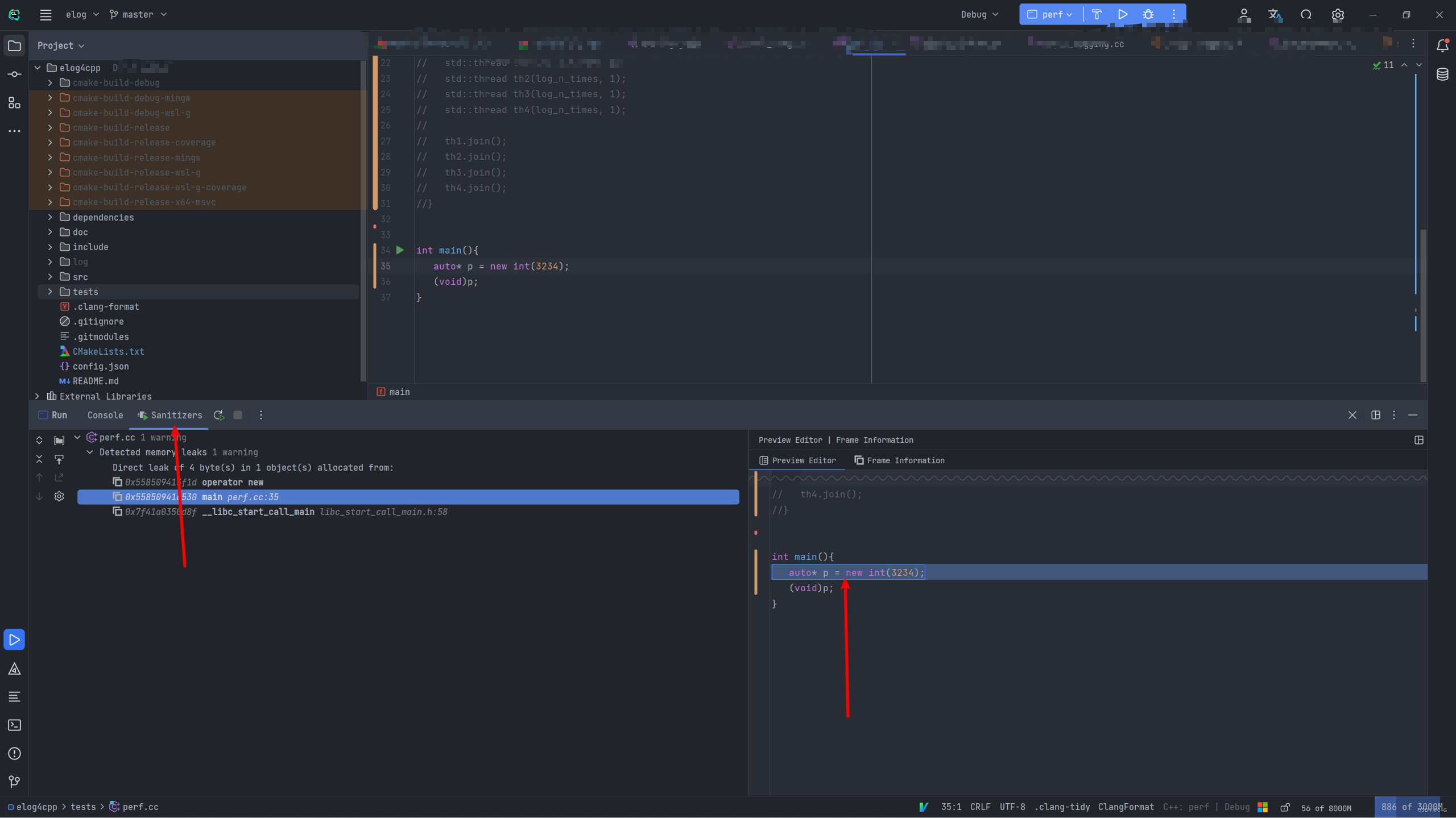Open the Debug build profile dropdown

point(979,14)
